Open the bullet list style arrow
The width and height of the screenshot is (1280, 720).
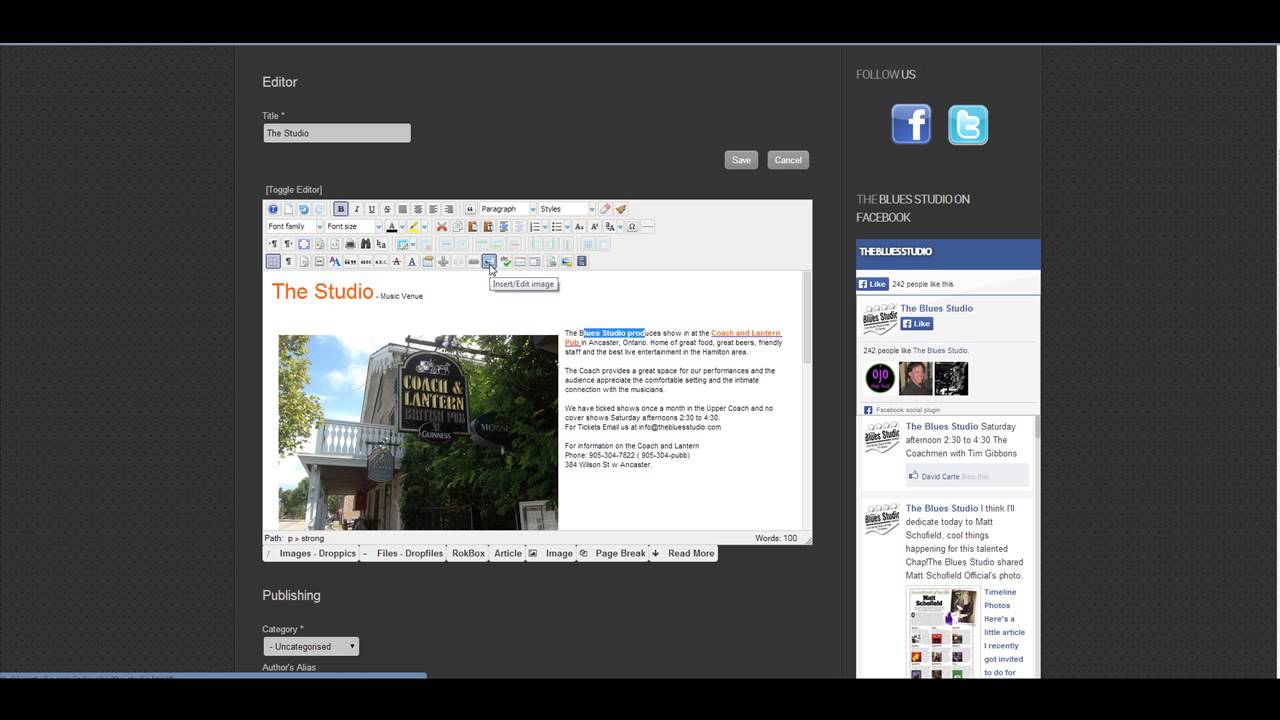click(x=567, y=227)
